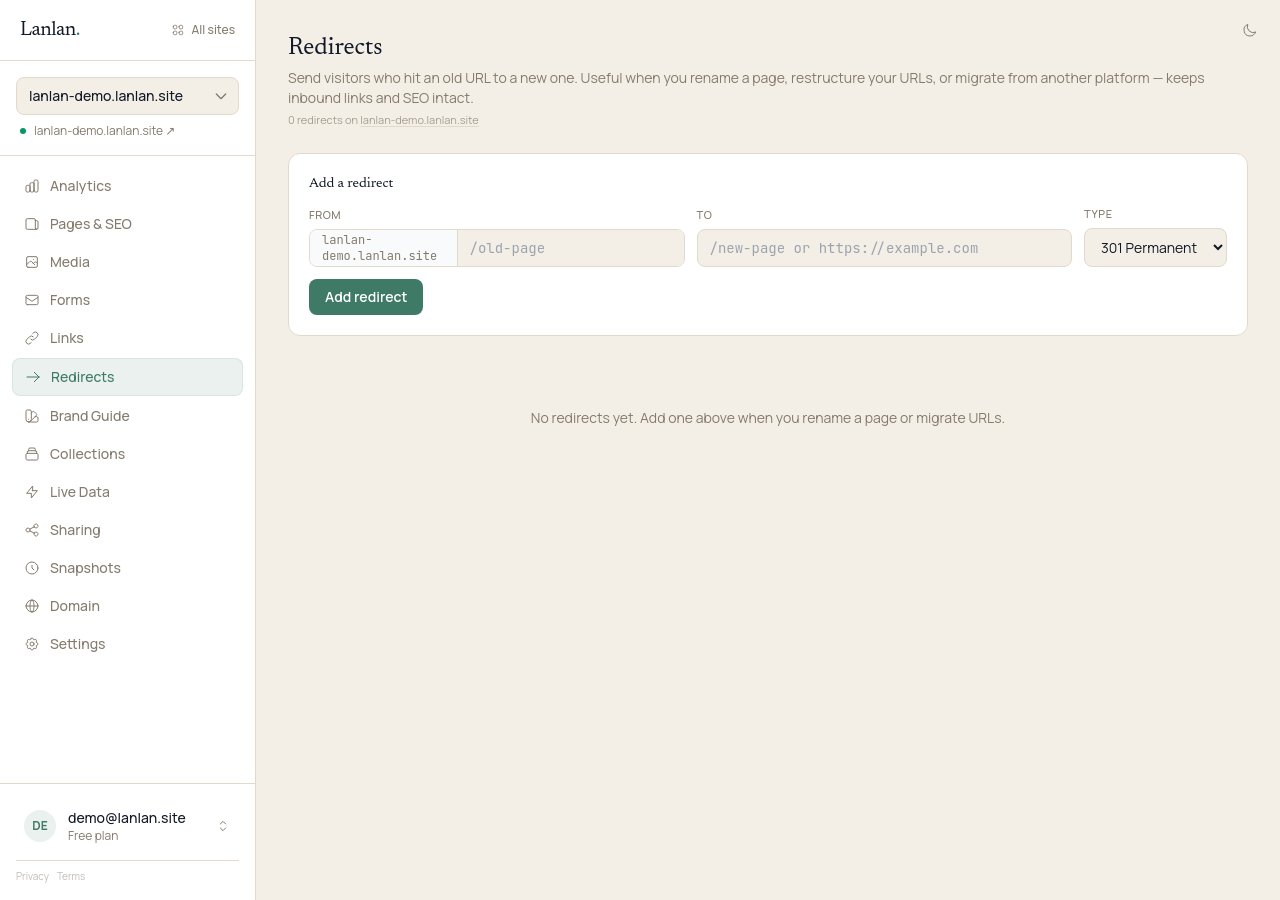Focus the To new-page input
Viewport: 1280px width, 900px height.
click(884, 248)
